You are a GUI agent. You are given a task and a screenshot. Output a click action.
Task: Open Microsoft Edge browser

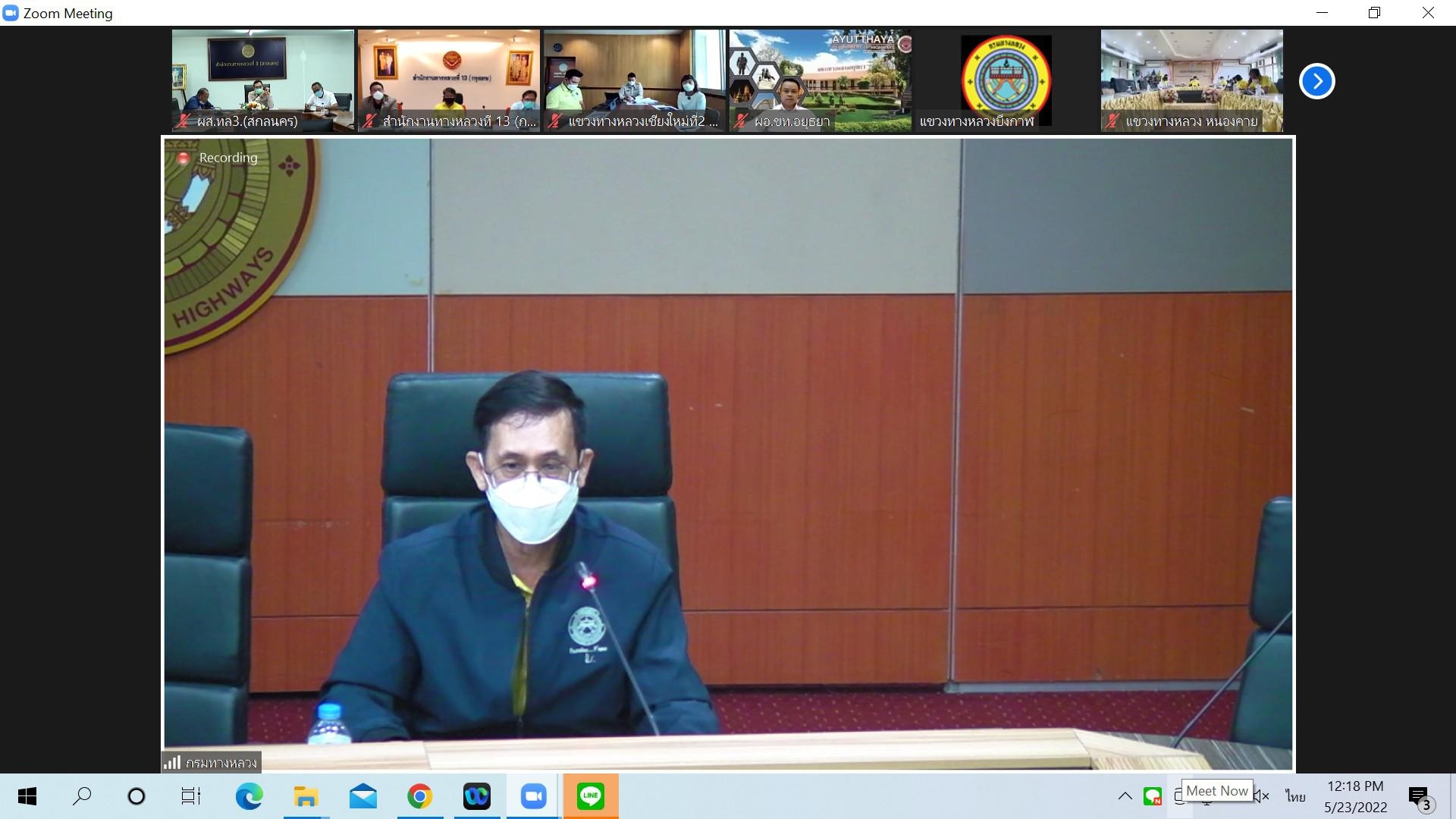pos(249,796)
